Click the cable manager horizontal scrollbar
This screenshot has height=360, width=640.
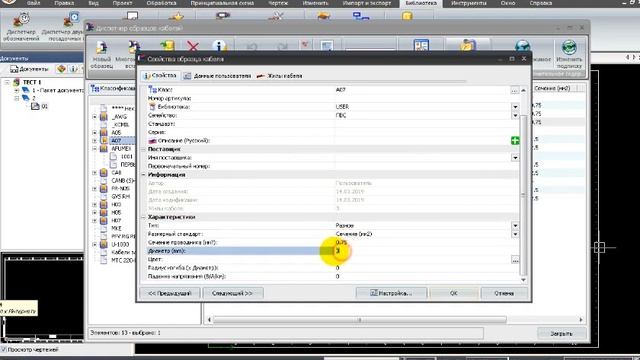(360, 320)
